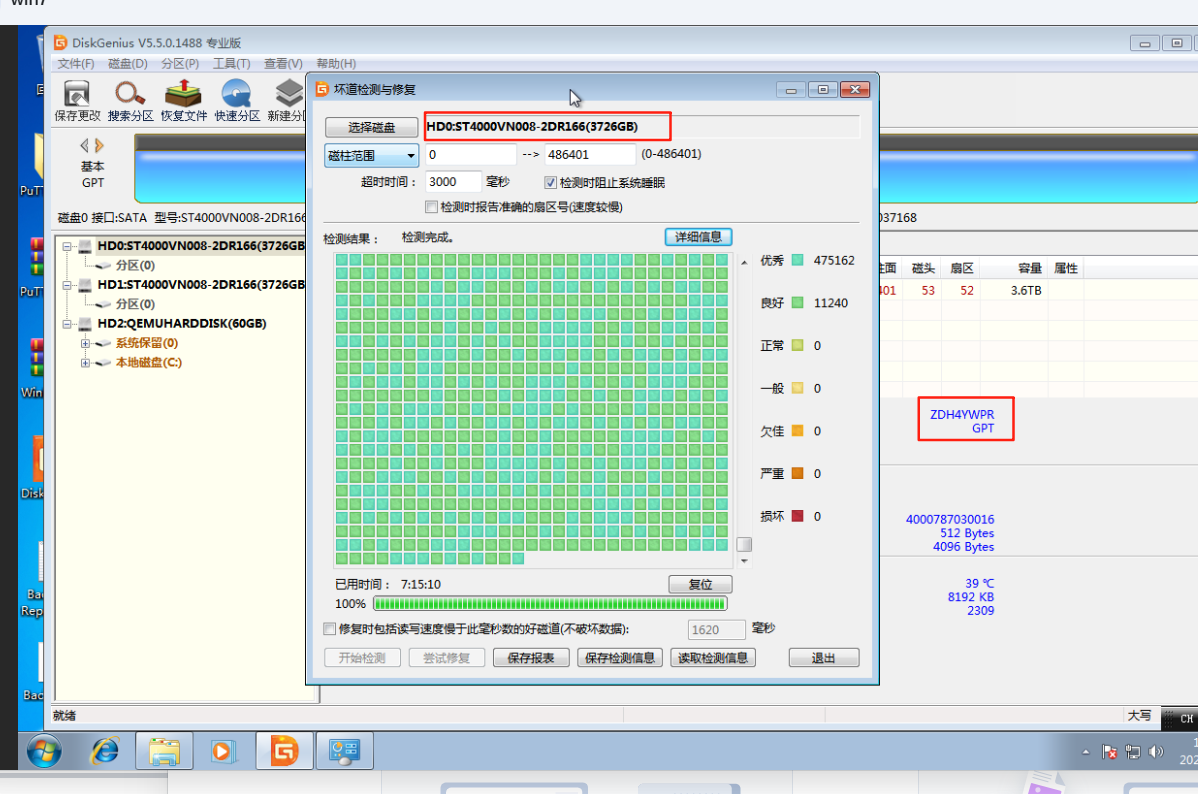The height and width of the screenshot is (794, 1198).
Task: Expand the Local Disk C node
Action: click(85, 363)
